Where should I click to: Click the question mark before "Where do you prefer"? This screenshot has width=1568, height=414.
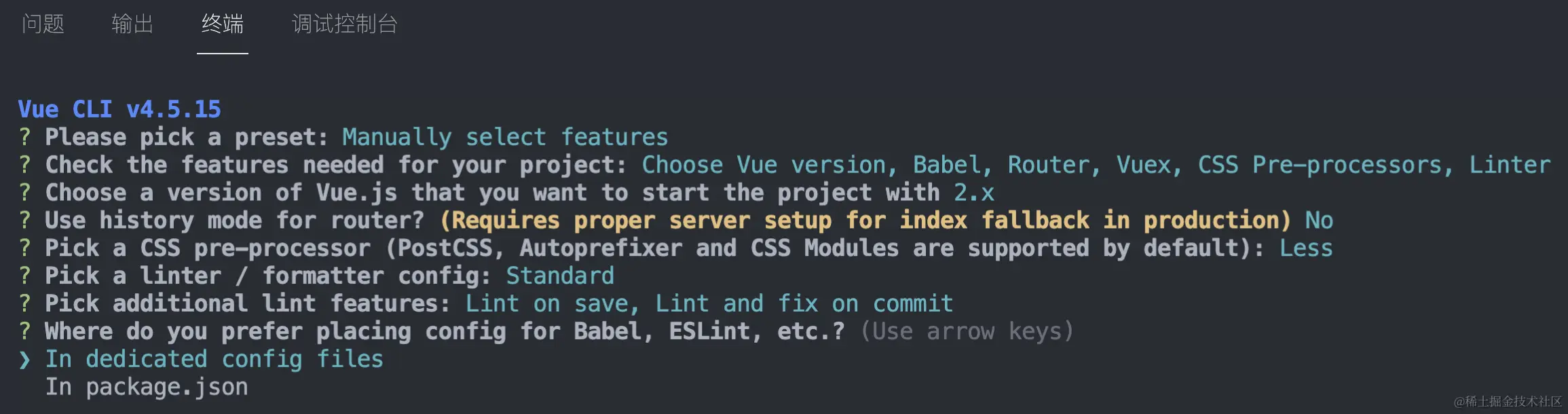[x=24, y=331]
